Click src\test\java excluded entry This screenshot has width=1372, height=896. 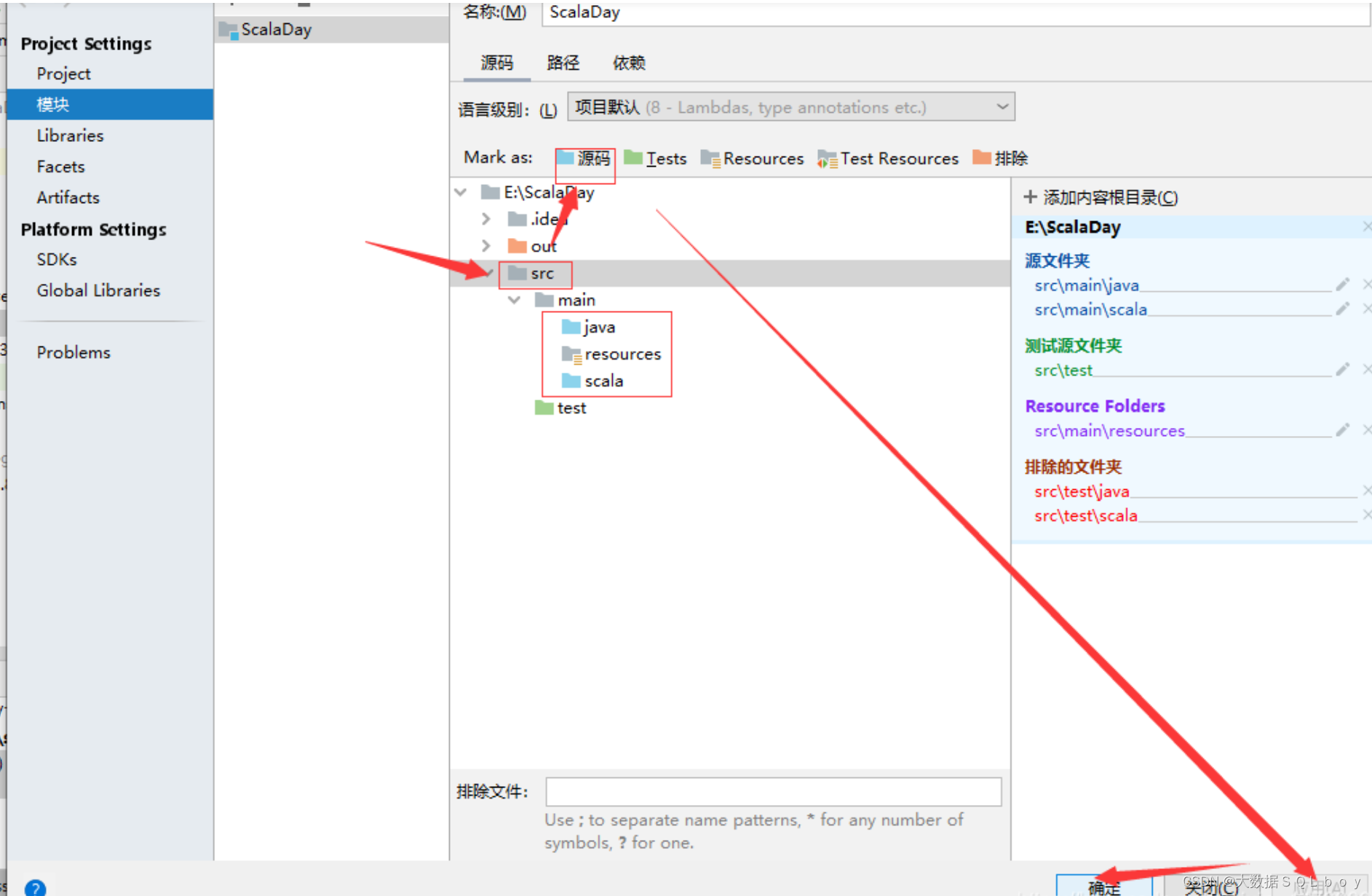pyautogui.click(x=1082, y=491)
